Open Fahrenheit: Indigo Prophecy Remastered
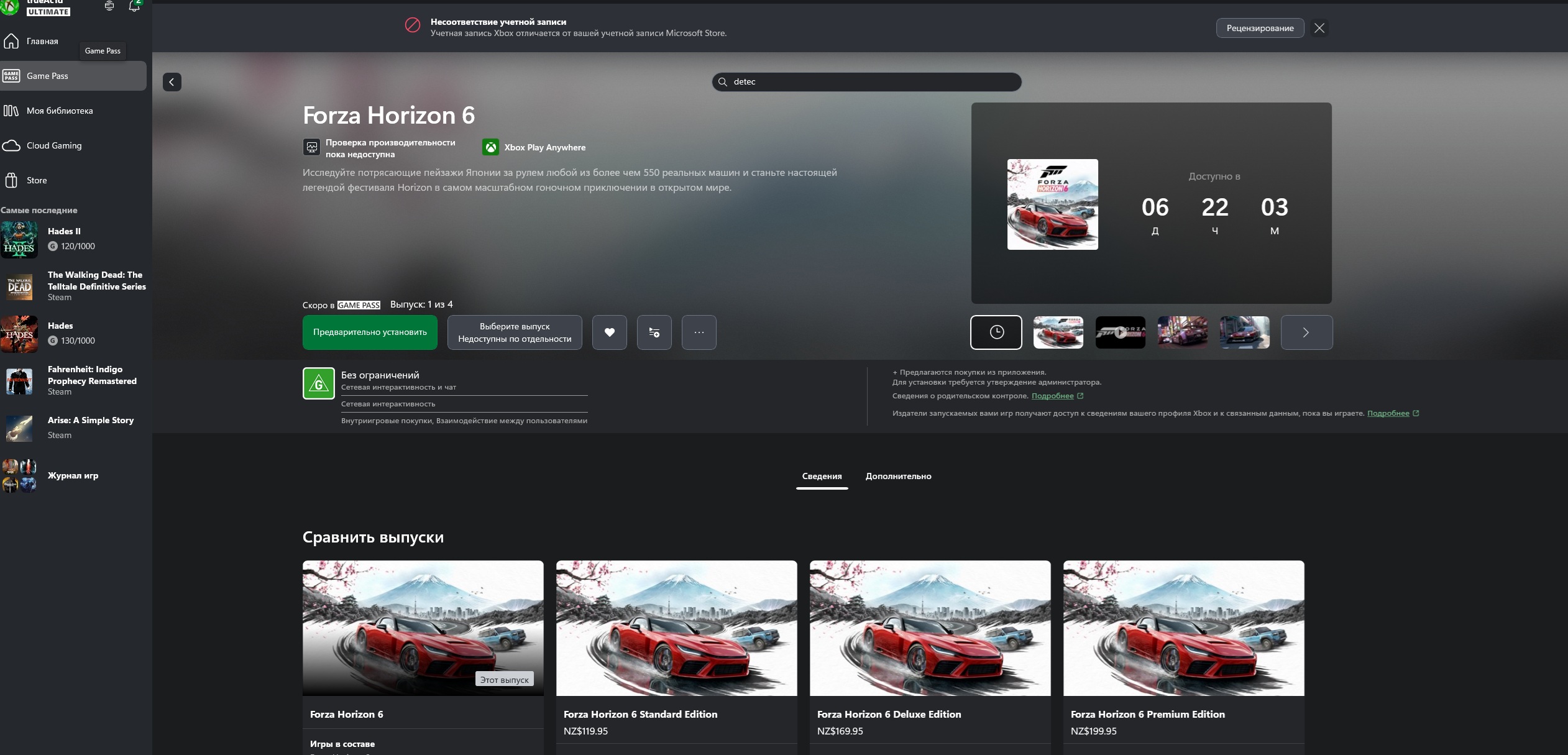The height and width of the screenshot is (755, 1568). pyautogui.click(x=73, y=380)
